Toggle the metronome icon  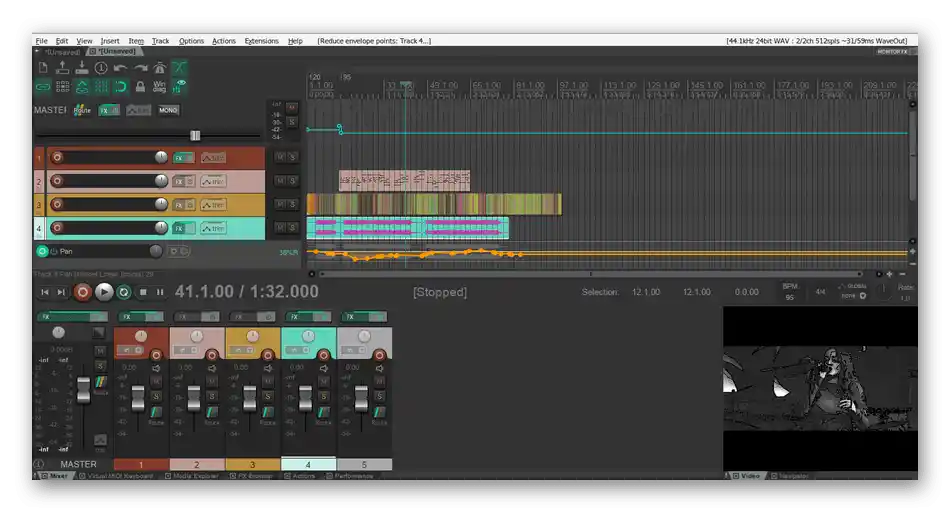click(160, 68)
